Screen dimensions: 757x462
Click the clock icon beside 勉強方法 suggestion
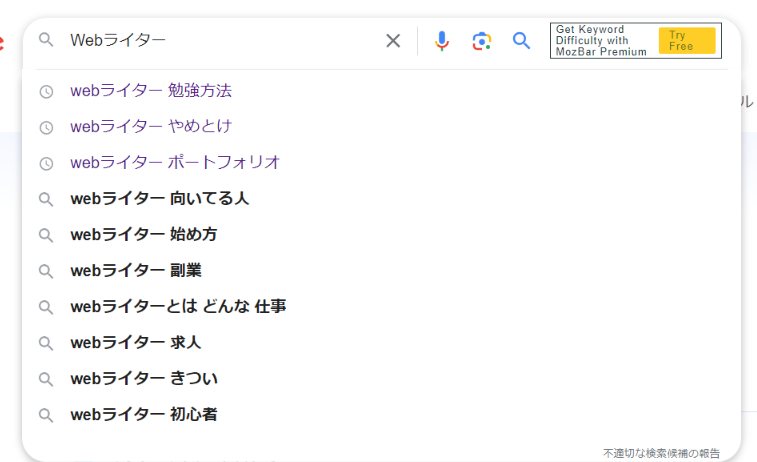45,91
